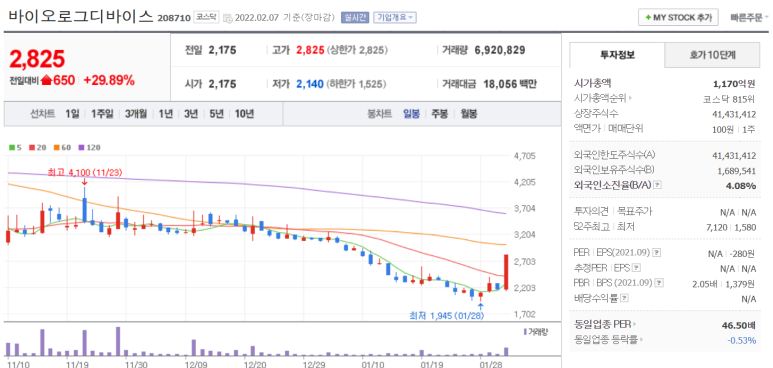This screenshot has width=773, height=368.
Task: Click the -0.53% sector change value
Action: (x=741, y=340)
